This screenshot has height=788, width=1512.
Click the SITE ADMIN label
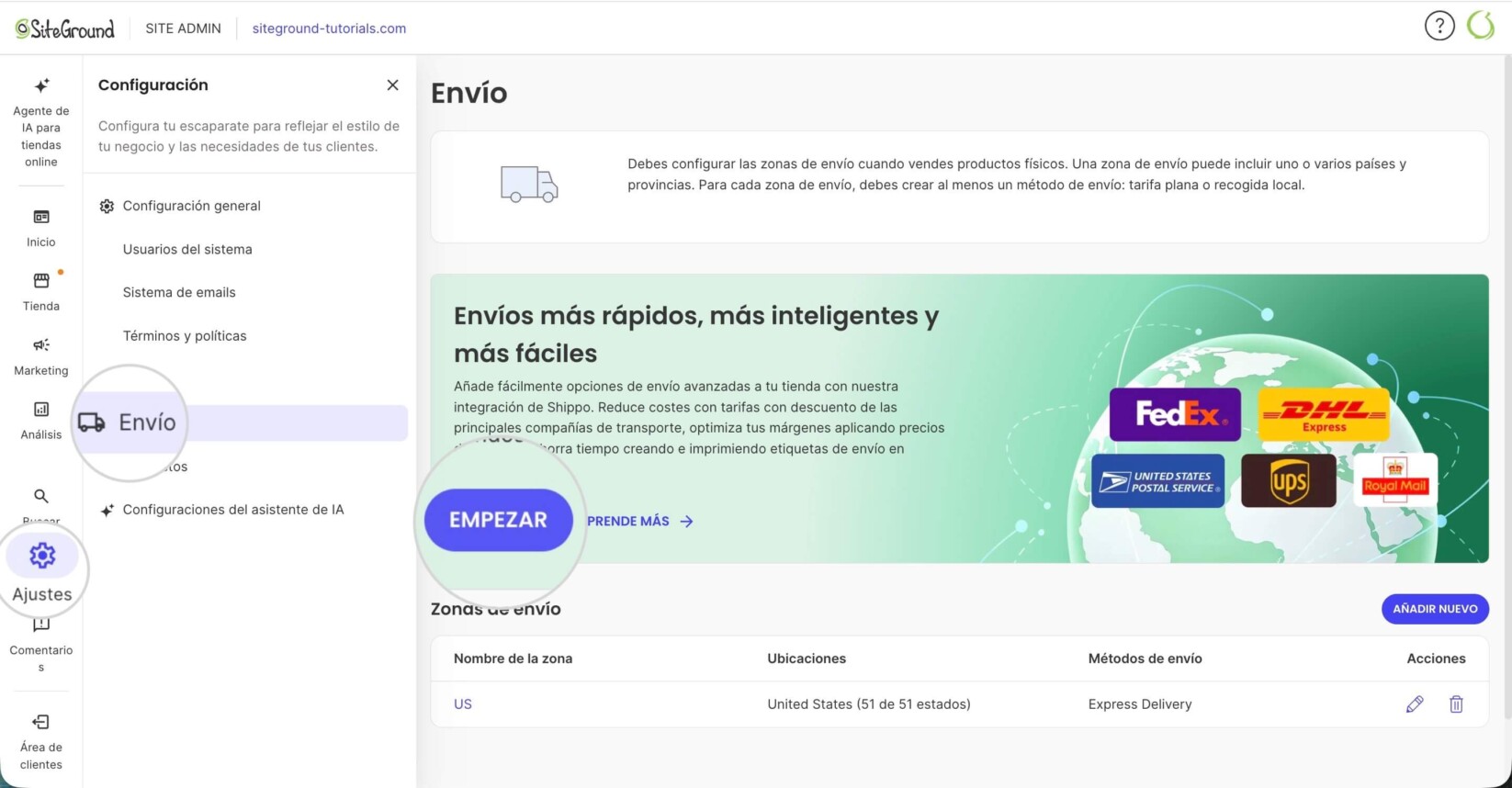[x=183, y=28]
